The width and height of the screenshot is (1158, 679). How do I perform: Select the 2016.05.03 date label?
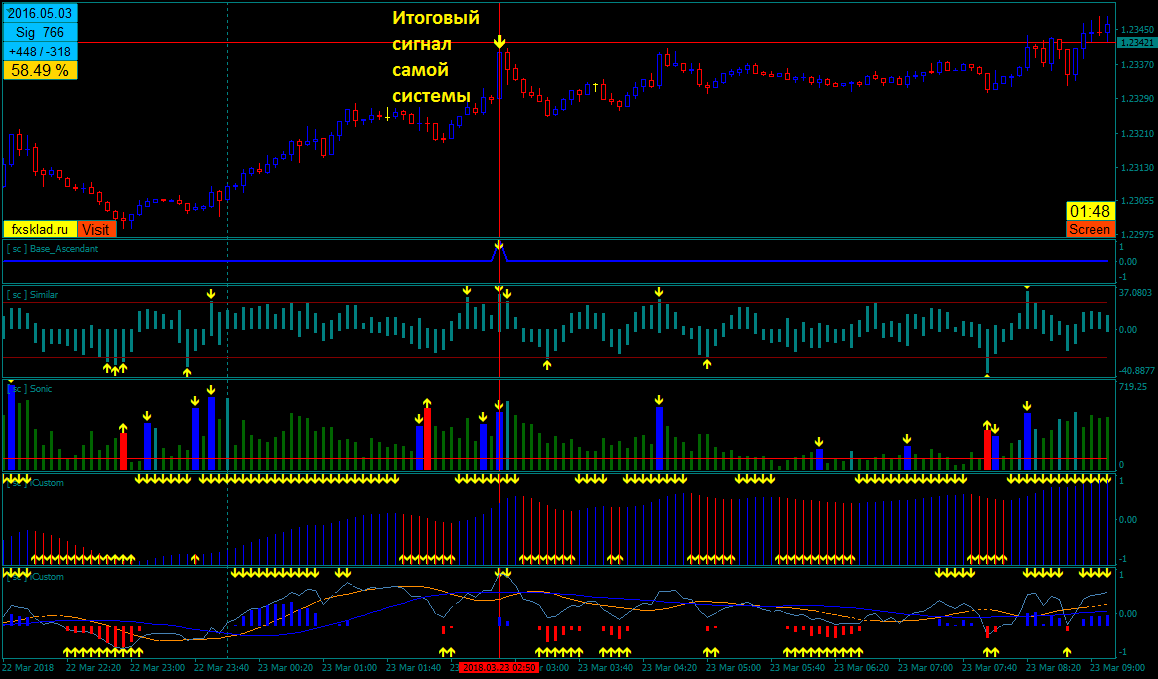(40, 13)
